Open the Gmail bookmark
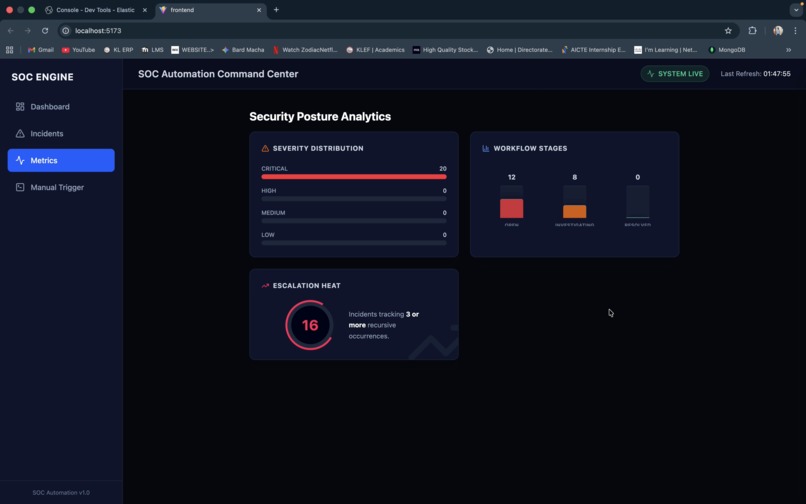 point(41,50)
